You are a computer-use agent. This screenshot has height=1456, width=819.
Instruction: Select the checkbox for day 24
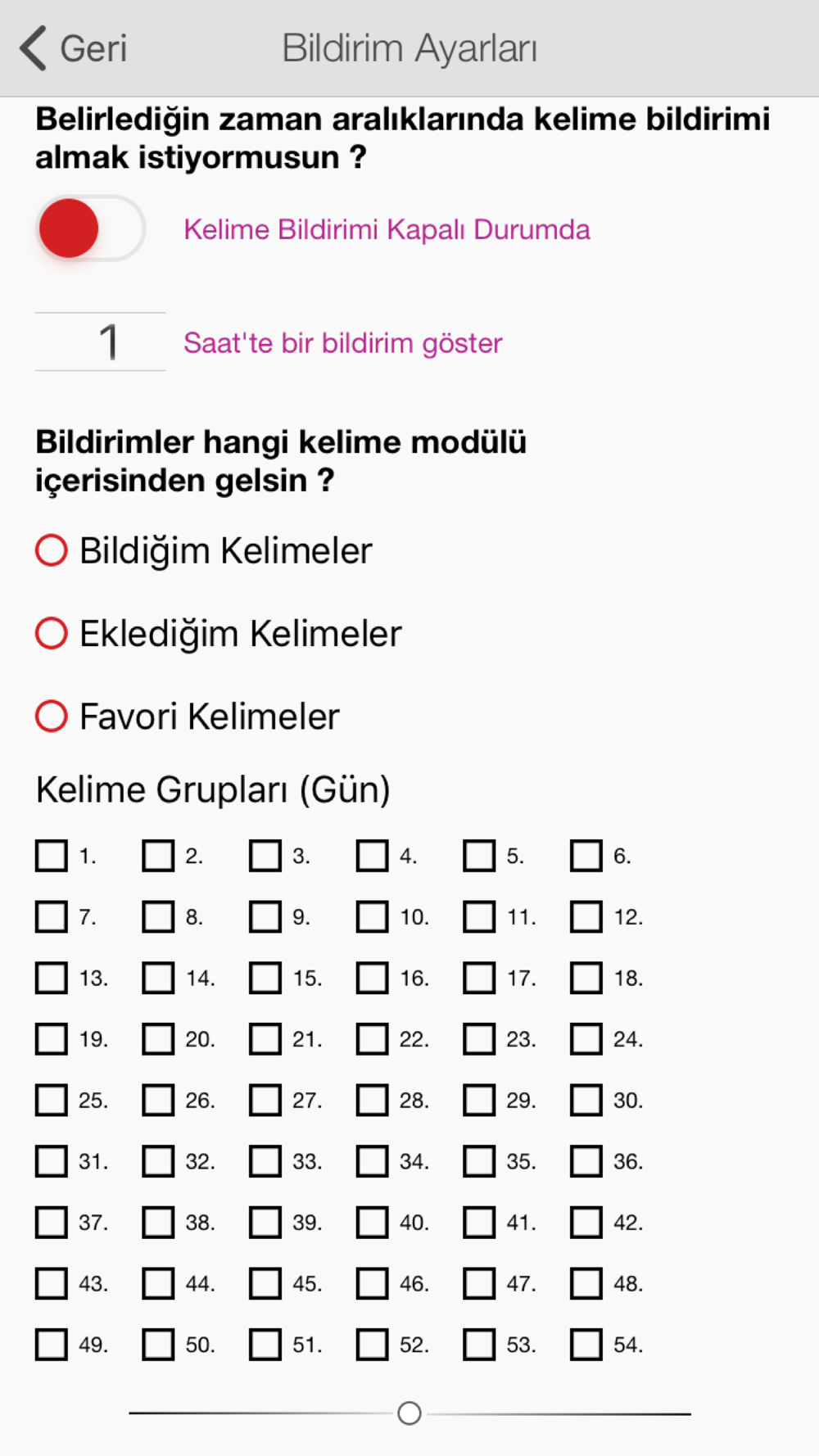586,1039
